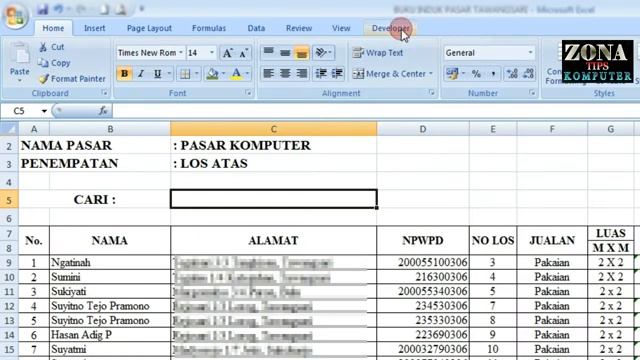Open the View tab

click(341, 28)
